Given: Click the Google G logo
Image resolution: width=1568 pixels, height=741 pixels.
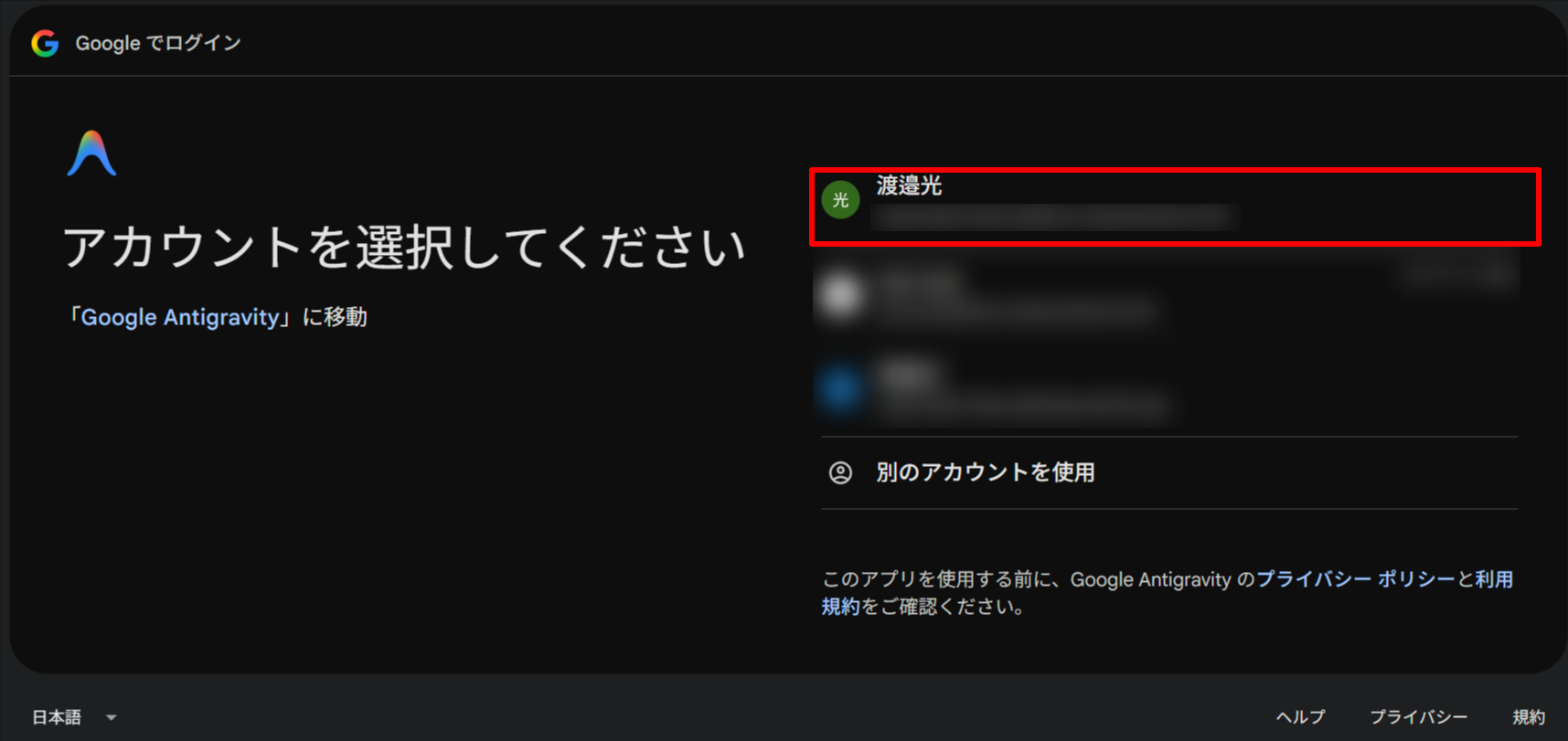Looking at the screenshot, I should click(x=45, y=43).
